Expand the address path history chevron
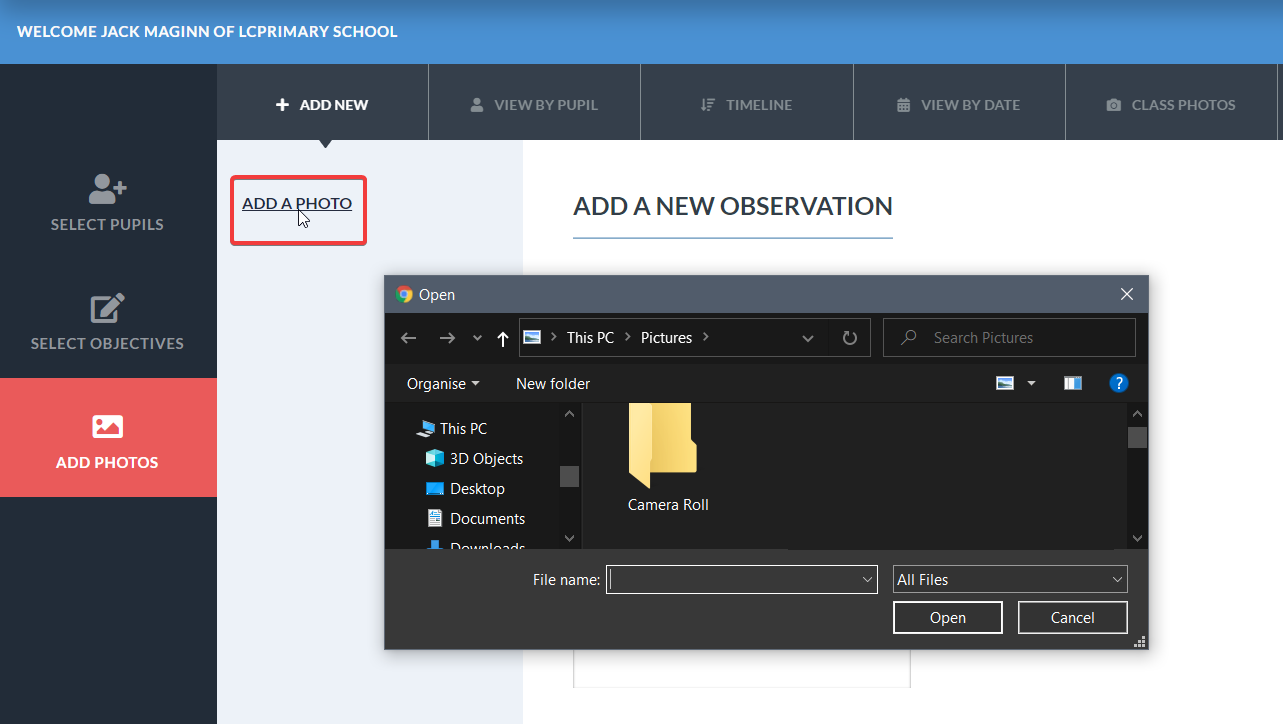Screen dimensions: 1283x724 point(808,338)
